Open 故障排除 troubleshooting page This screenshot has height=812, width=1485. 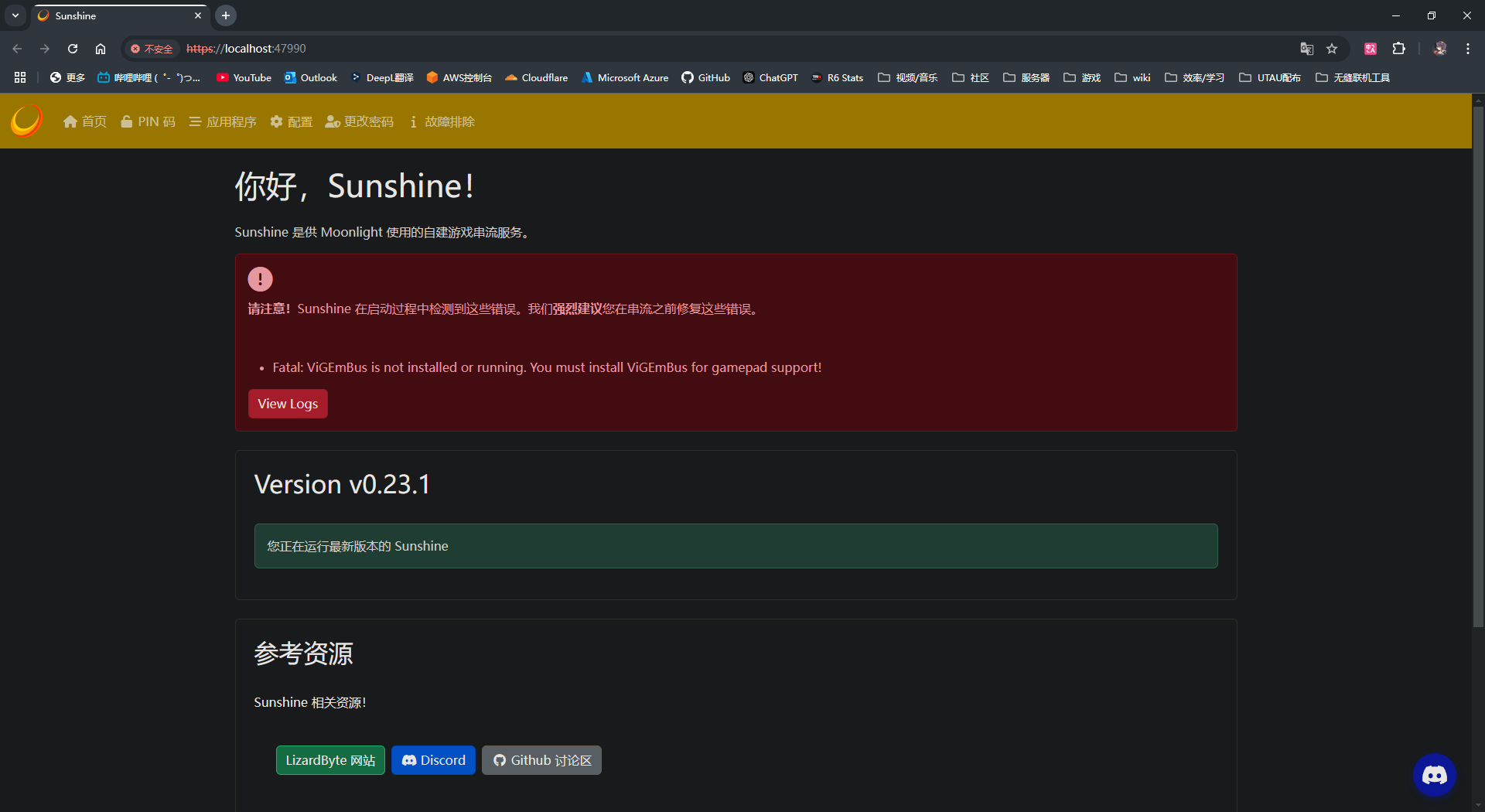[x=442, y=121]
